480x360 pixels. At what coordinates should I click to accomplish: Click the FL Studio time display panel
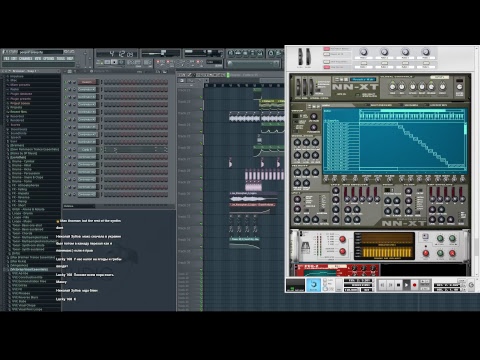[x=117, y=54]
